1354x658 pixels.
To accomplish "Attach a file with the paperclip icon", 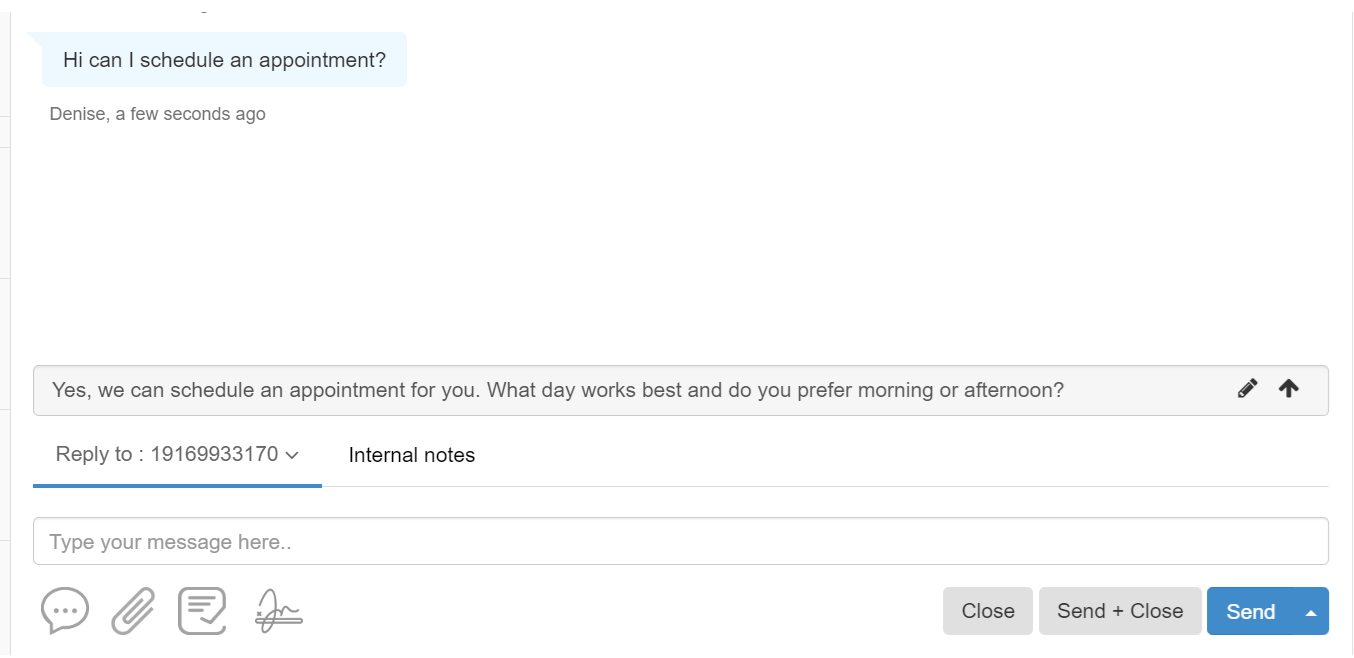I will pos(133,610).
